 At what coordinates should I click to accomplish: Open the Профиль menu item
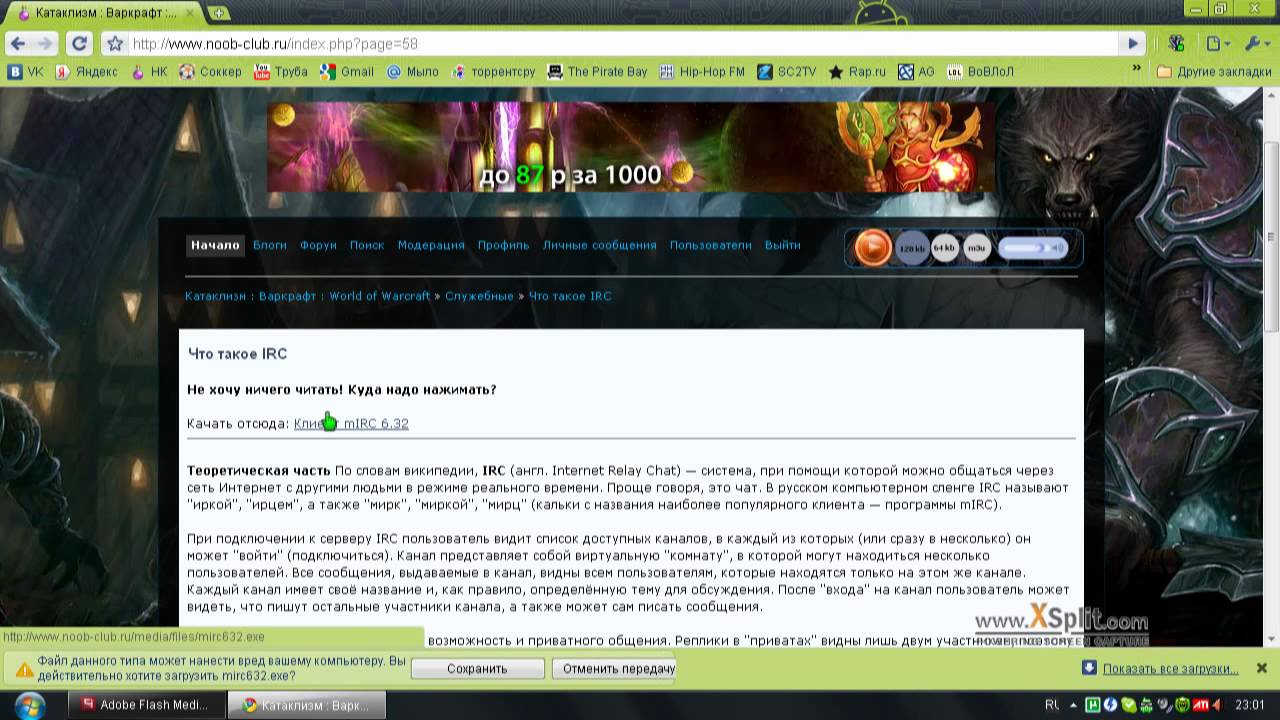tap(503, 245)
